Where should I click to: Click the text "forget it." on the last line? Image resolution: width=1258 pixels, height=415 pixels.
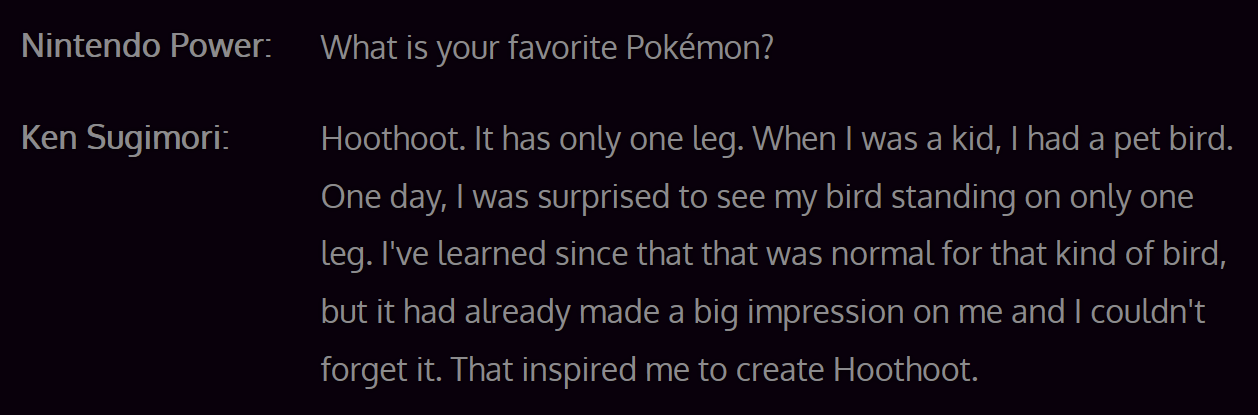coord(383,371)
